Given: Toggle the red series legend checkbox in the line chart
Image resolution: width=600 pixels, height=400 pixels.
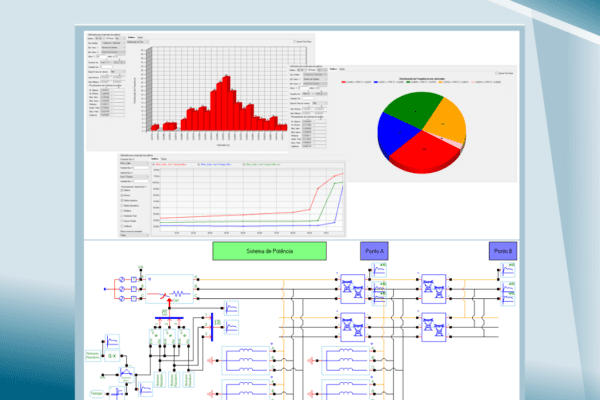Looking at the screenshot, I should [x=153, y=164].
